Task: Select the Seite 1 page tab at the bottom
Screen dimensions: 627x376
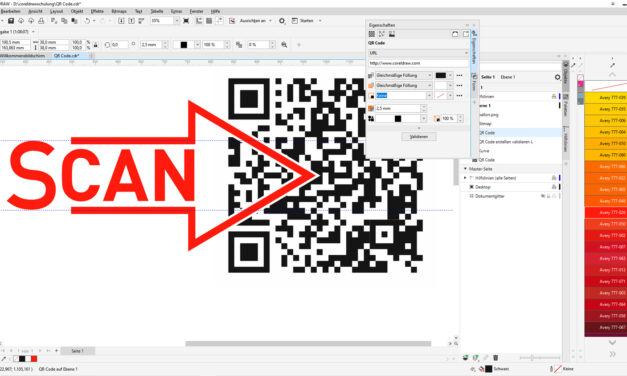Action: point(78,351)
